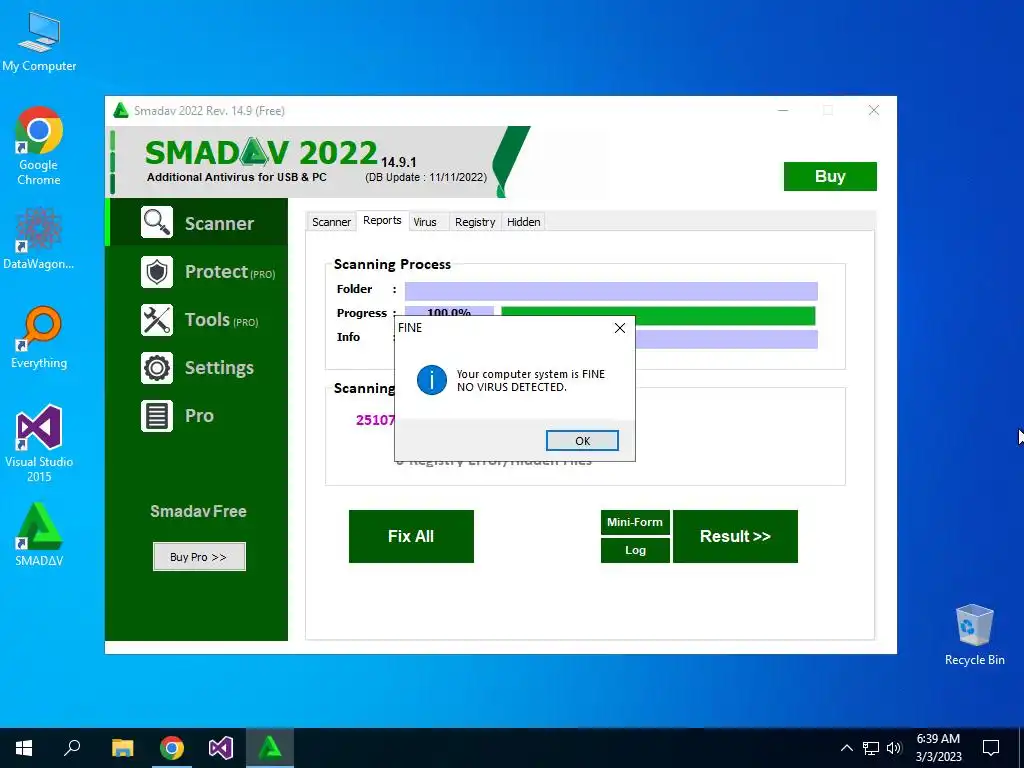This screenshot has height=768, width=1024.
Task: Open the Everything search desktop shortcut
Action: point(39,338)
